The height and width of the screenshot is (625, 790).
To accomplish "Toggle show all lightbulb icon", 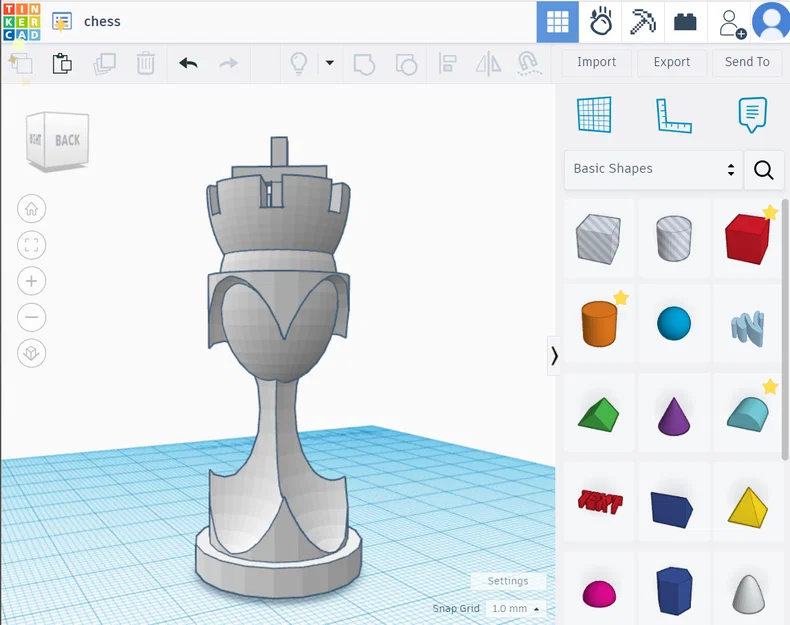I will 299,64.
